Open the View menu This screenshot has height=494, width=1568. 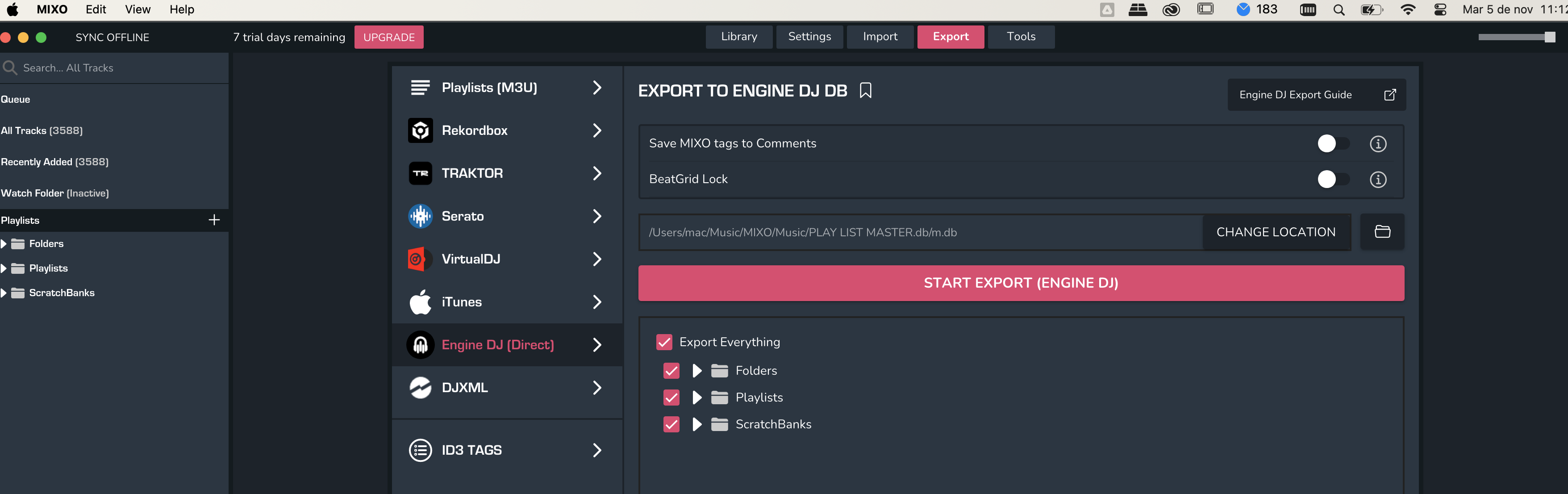(138, 9)
